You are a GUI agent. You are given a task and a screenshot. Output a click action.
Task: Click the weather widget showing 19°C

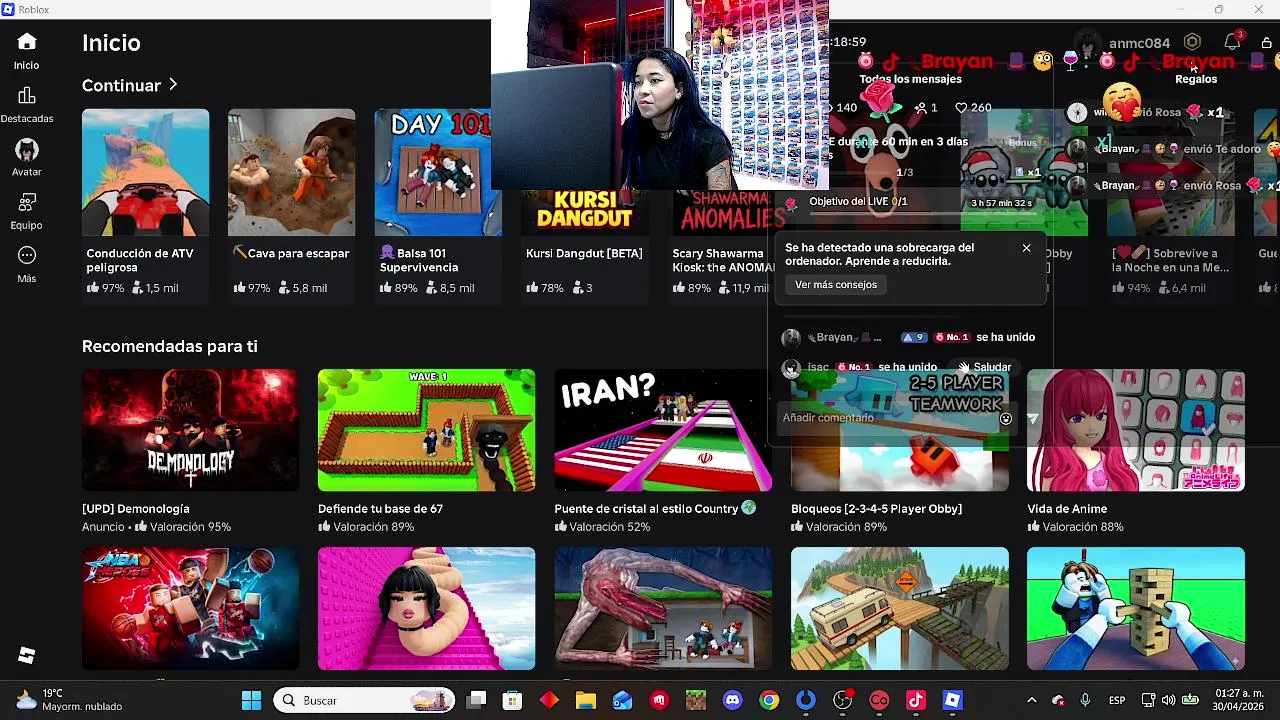click(x=70, y=700)
